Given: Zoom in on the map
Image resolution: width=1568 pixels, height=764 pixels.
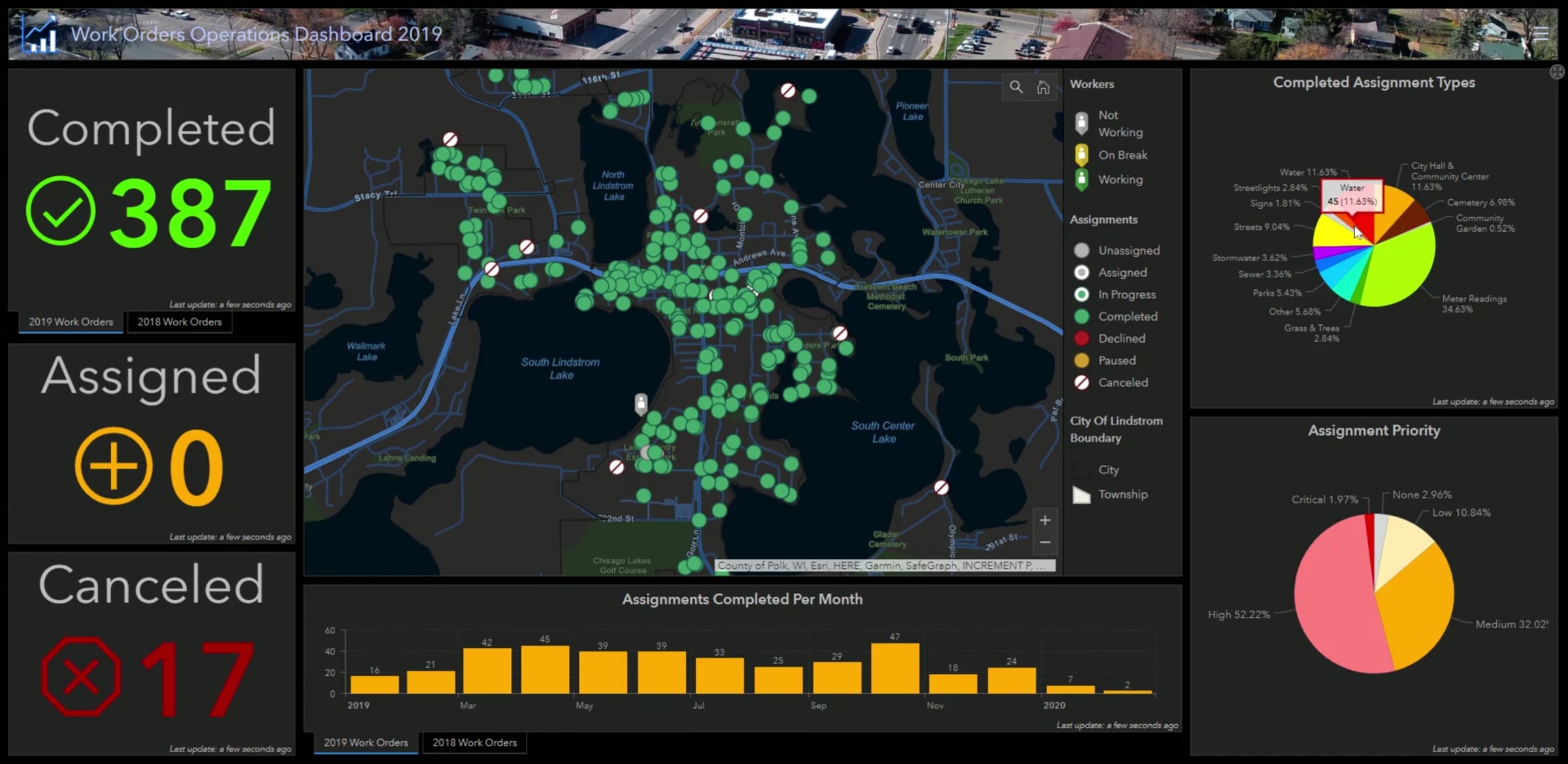Looking at the screenshot, I should pyautogui.click(x=1045, y=520).
